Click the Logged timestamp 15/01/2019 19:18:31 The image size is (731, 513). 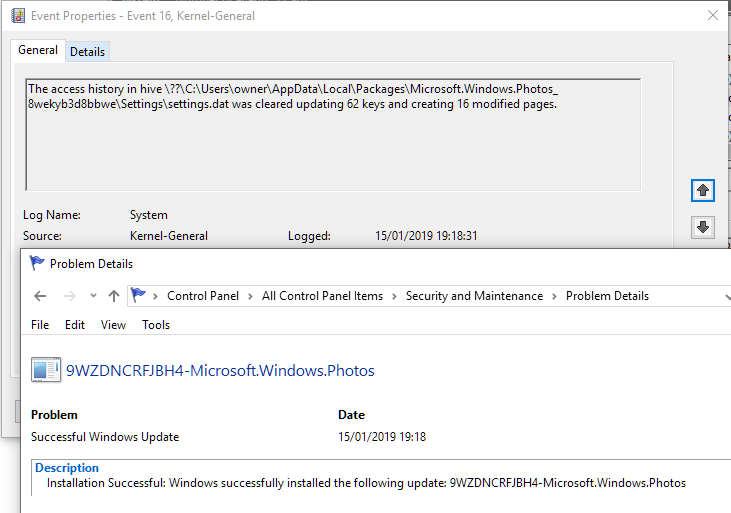coord(426,236)
